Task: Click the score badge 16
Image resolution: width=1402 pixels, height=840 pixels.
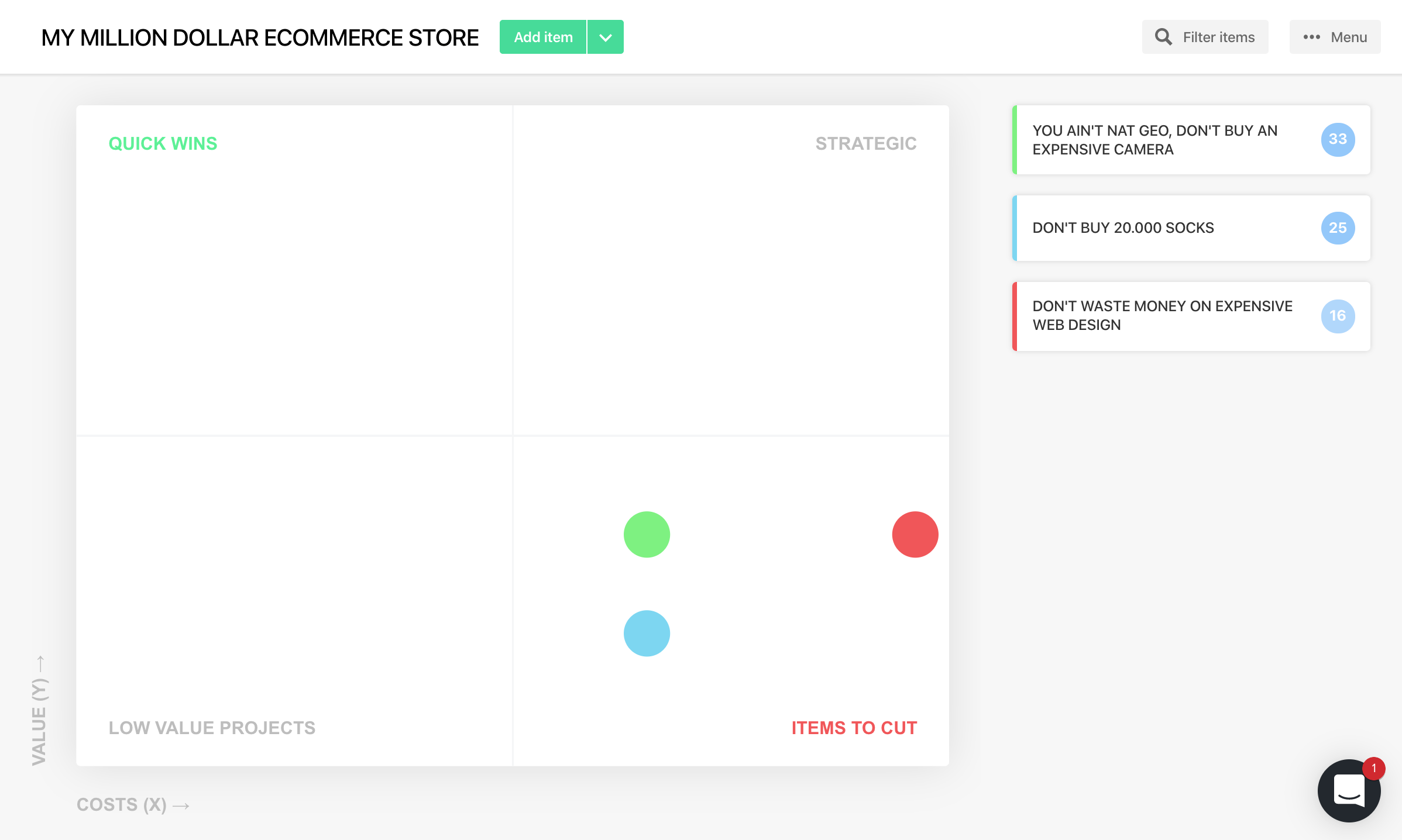Action: 1338,316
